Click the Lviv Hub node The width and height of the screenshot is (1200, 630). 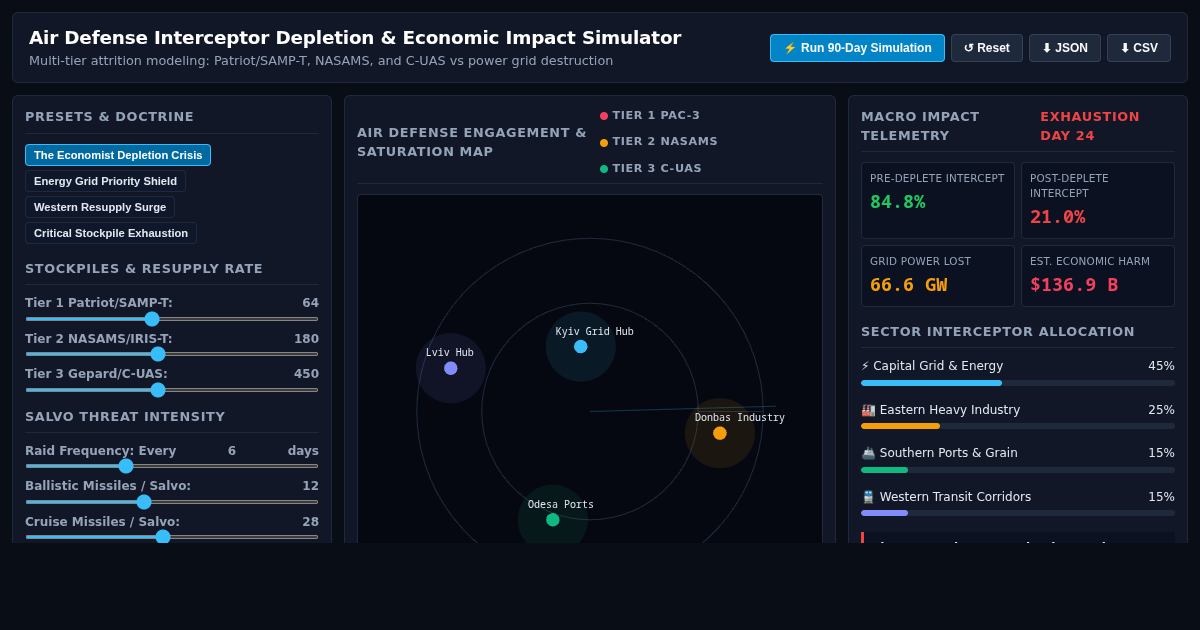tap(451, 368)
